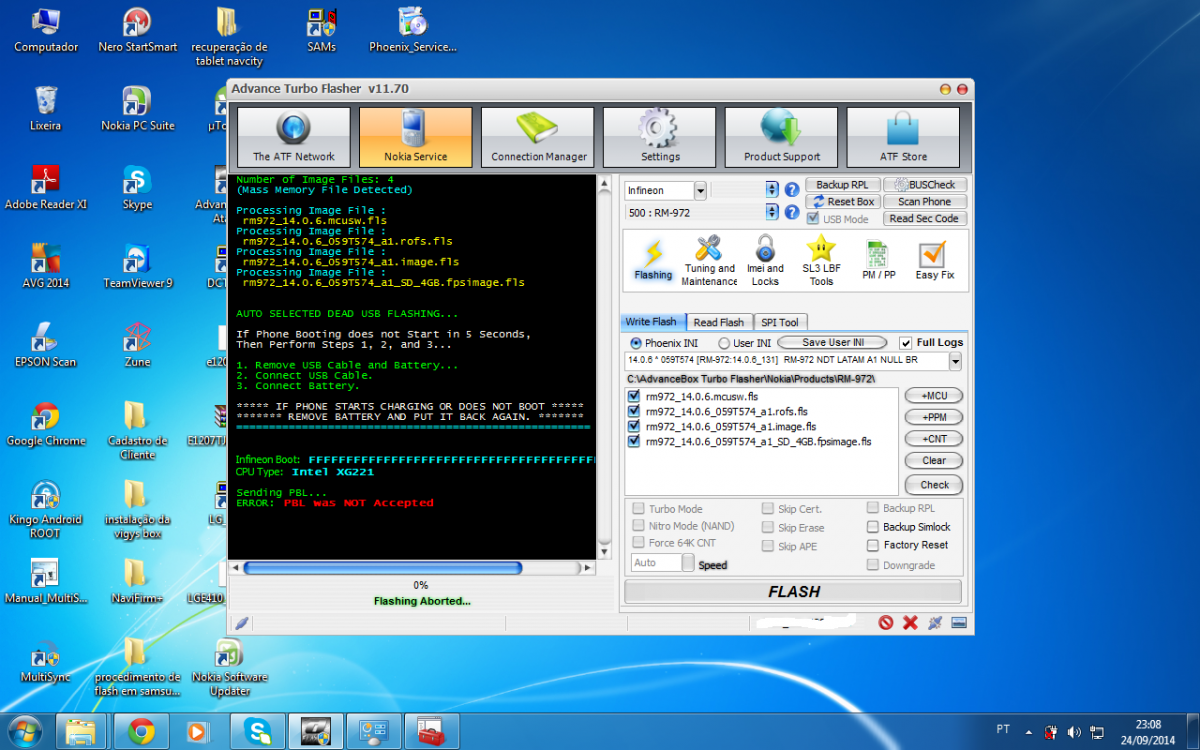The width and height of the screenshot is (1200, 750).
Task: Open Nero StartSmart desktop icon
Action: coord(137,30)
